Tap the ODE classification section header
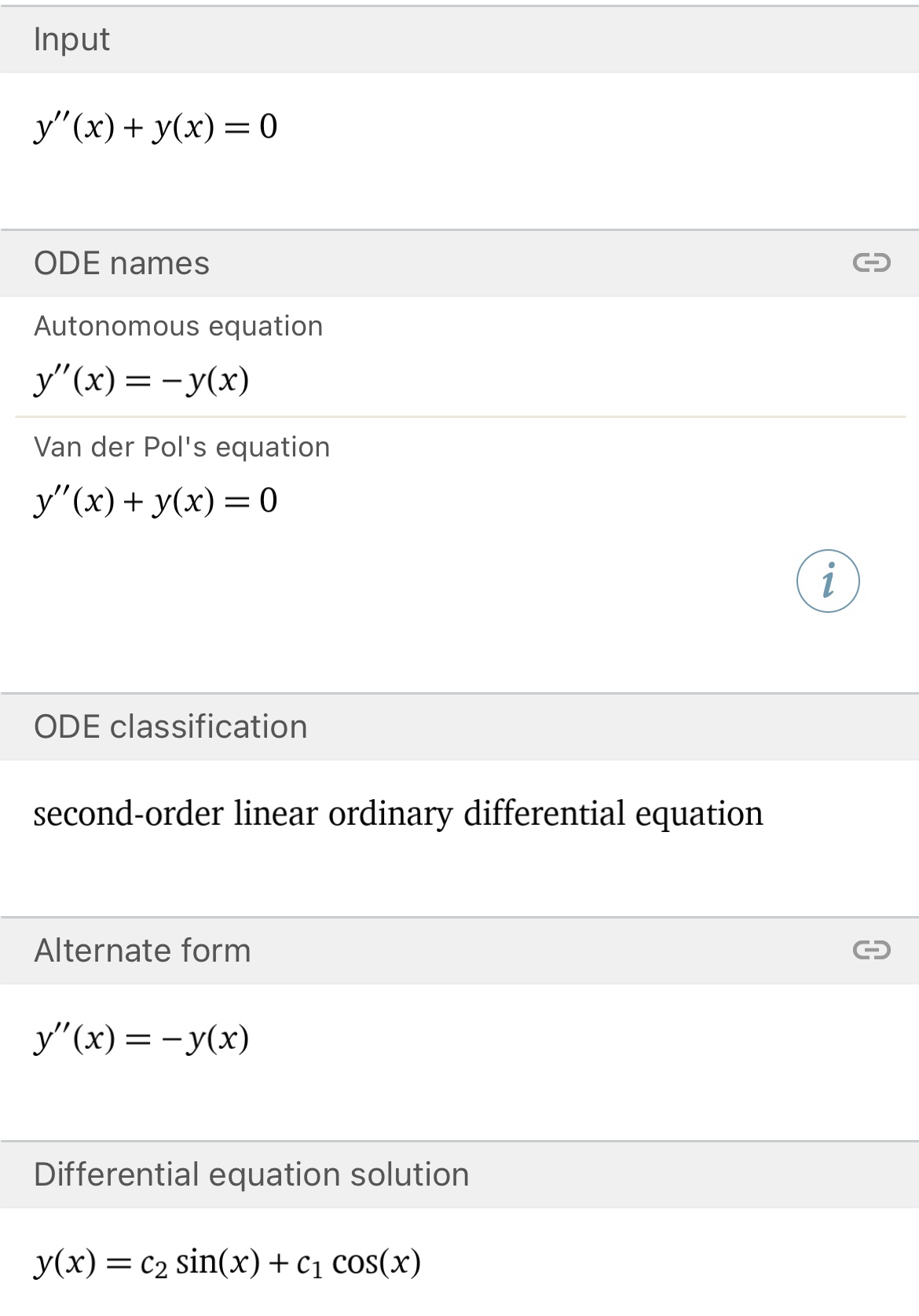This screenshot has width=919, height=1316. [x=170, y=727]
